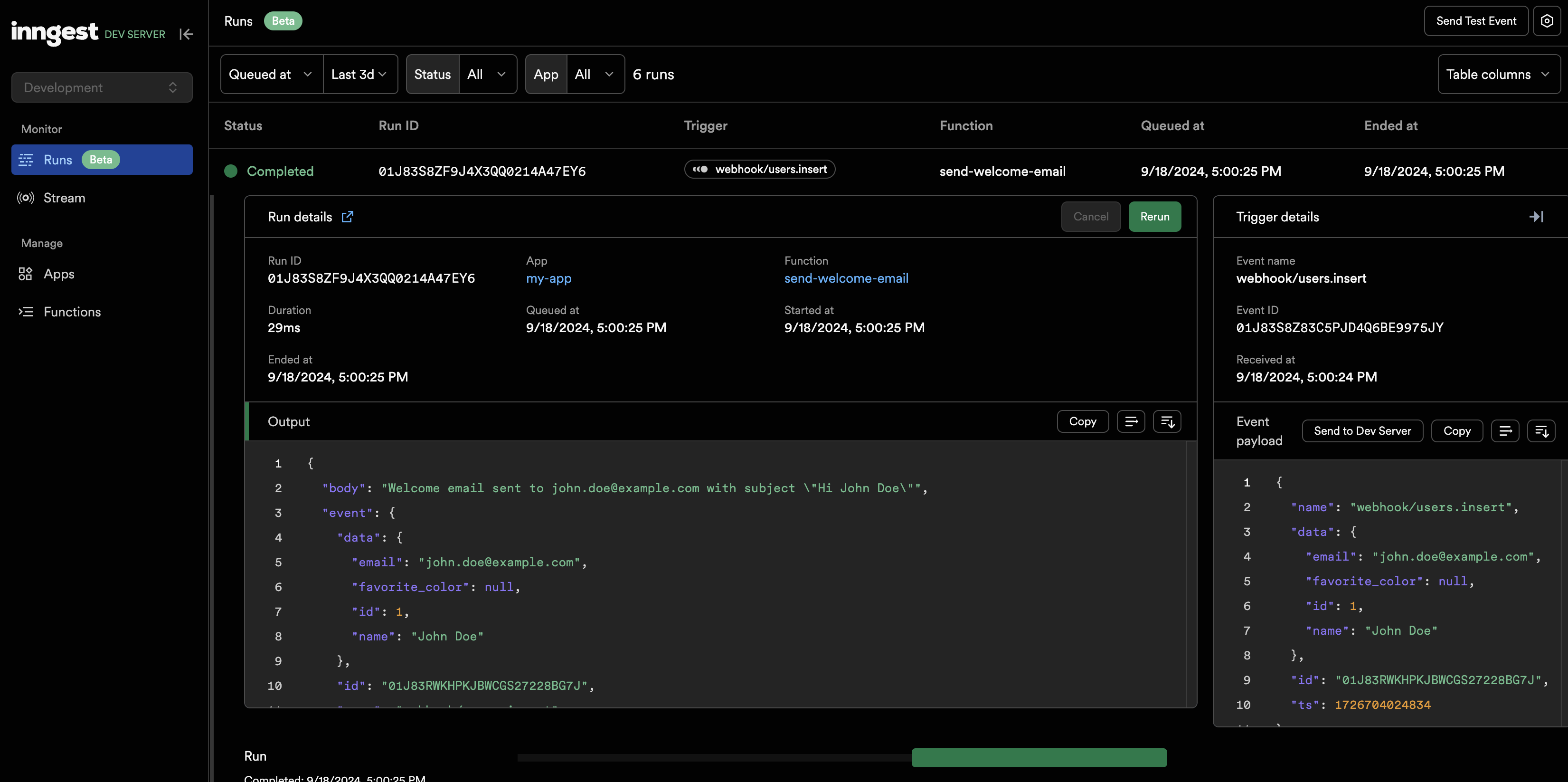Open the Functions list icon in sidebar
The image size is (1568, 782).
(26, 312)
